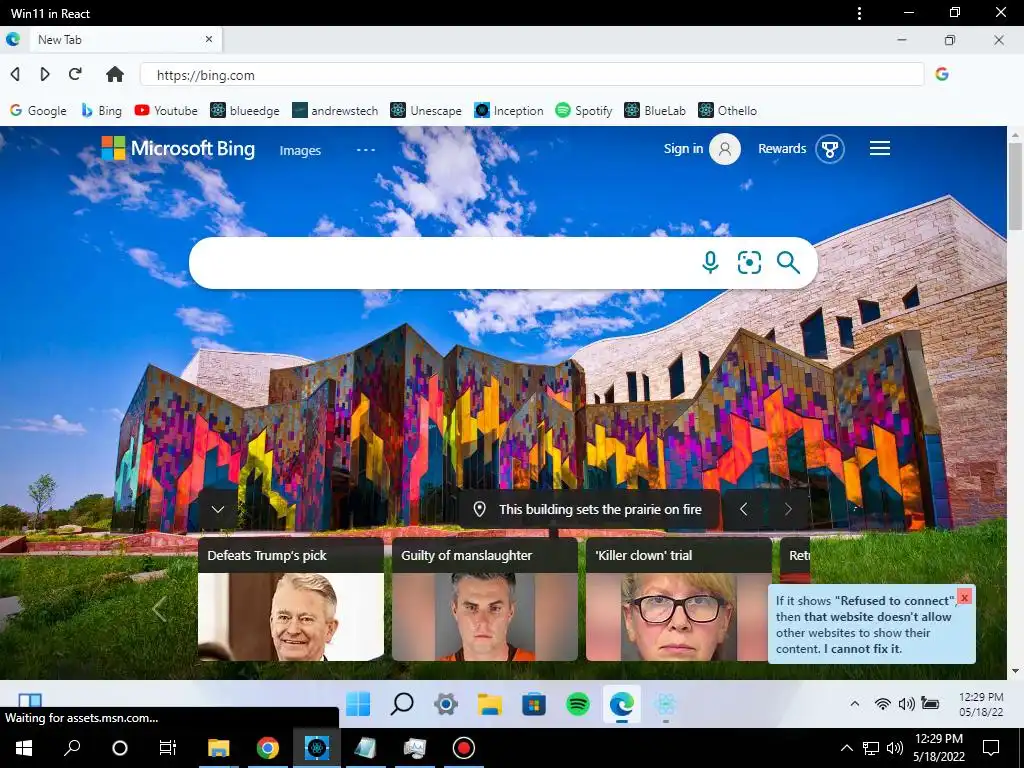Collapse the news feed with the down chevron
Viewport: 1024px width, 768px height.
pos(218,509)
